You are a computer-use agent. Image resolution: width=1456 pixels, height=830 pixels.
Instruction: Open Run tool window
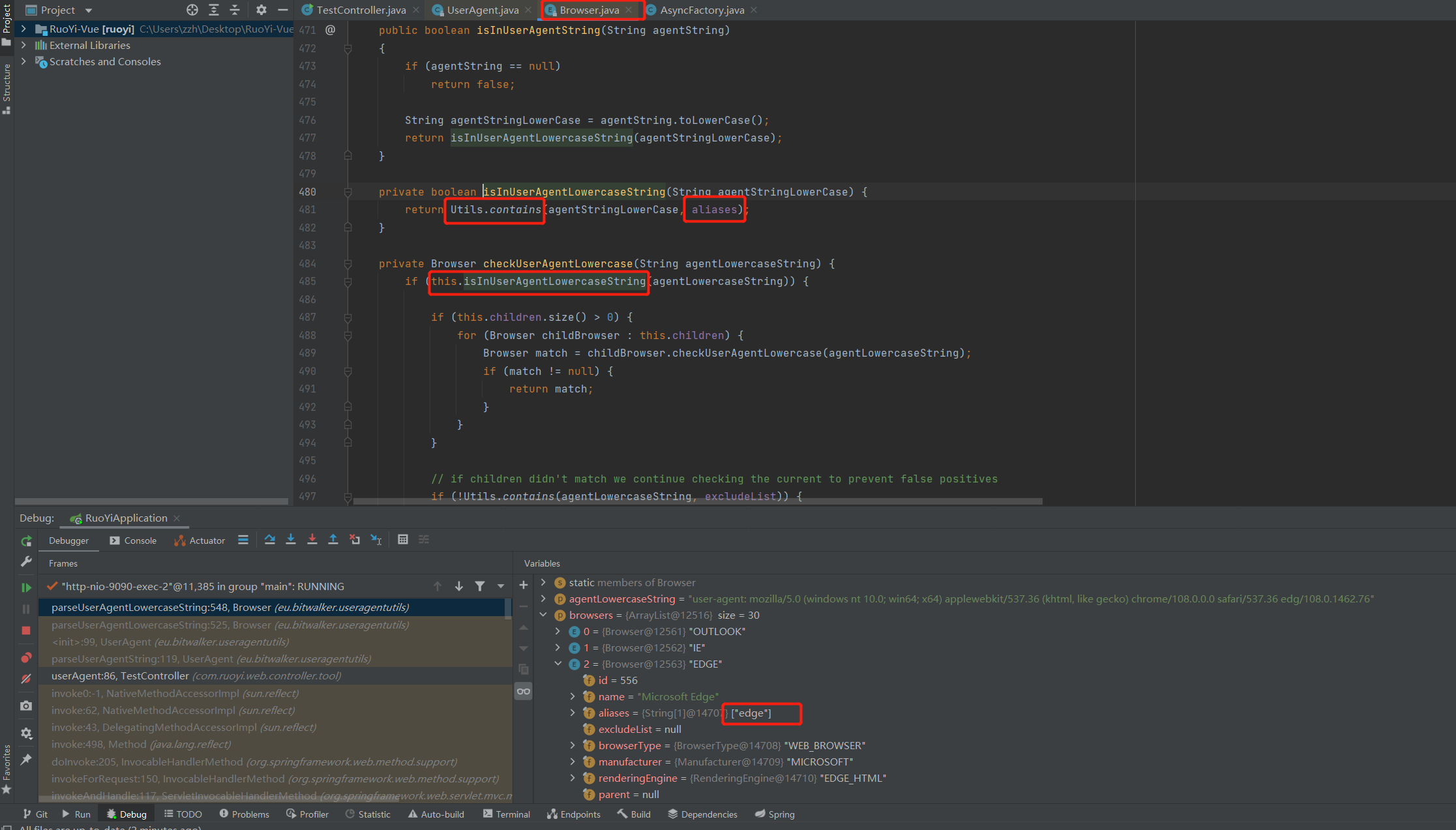coord(76,814)
